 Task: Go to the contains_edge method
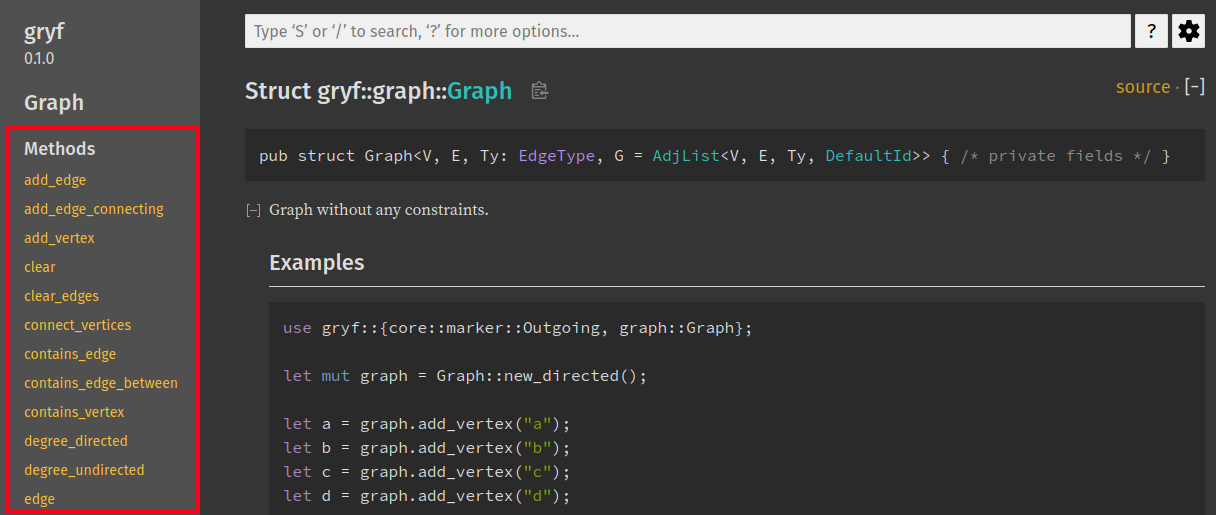pyautogui.click(x=70, y=354)
